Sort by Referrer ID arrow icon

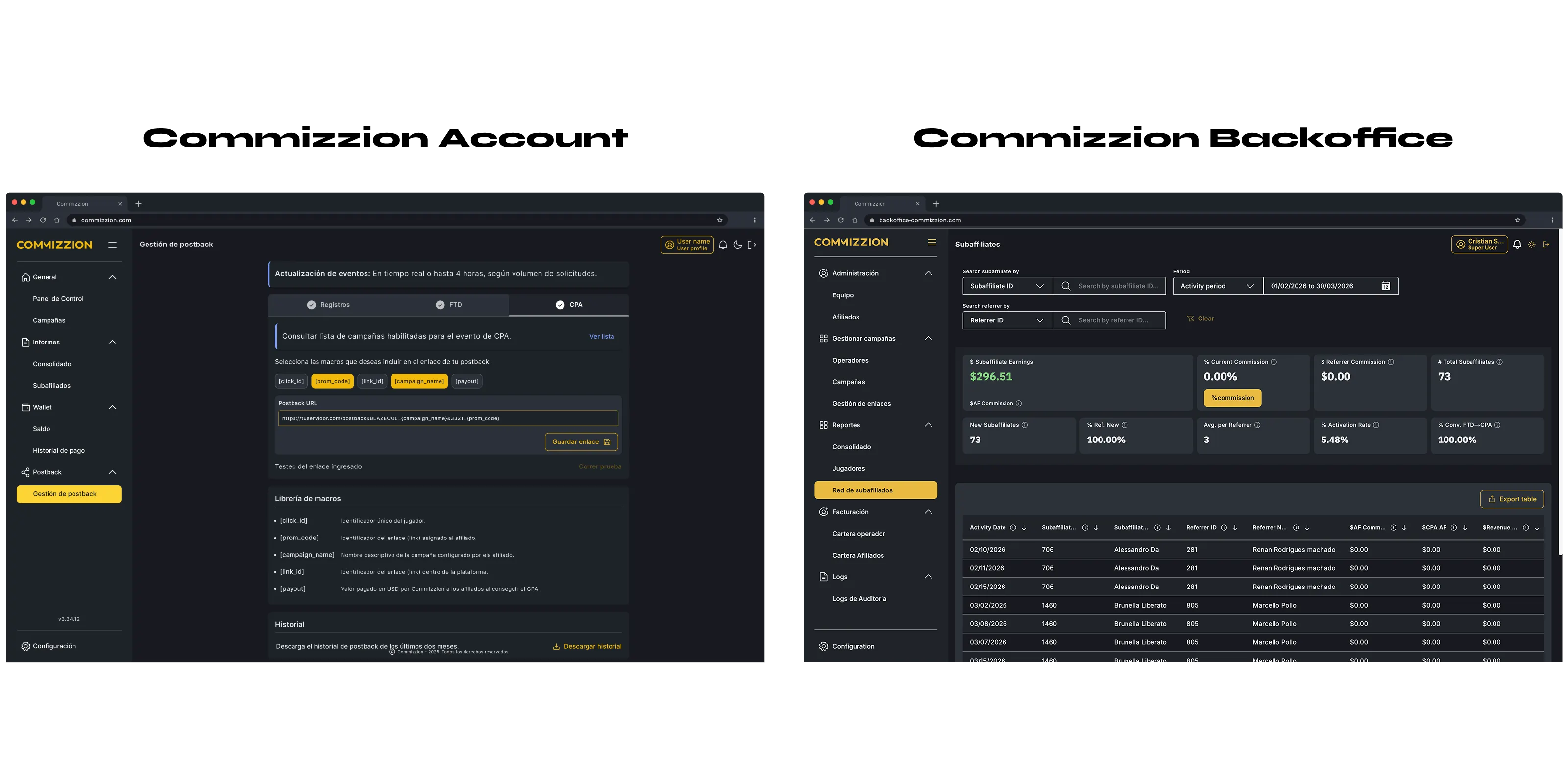click(x=1234, y=528)
